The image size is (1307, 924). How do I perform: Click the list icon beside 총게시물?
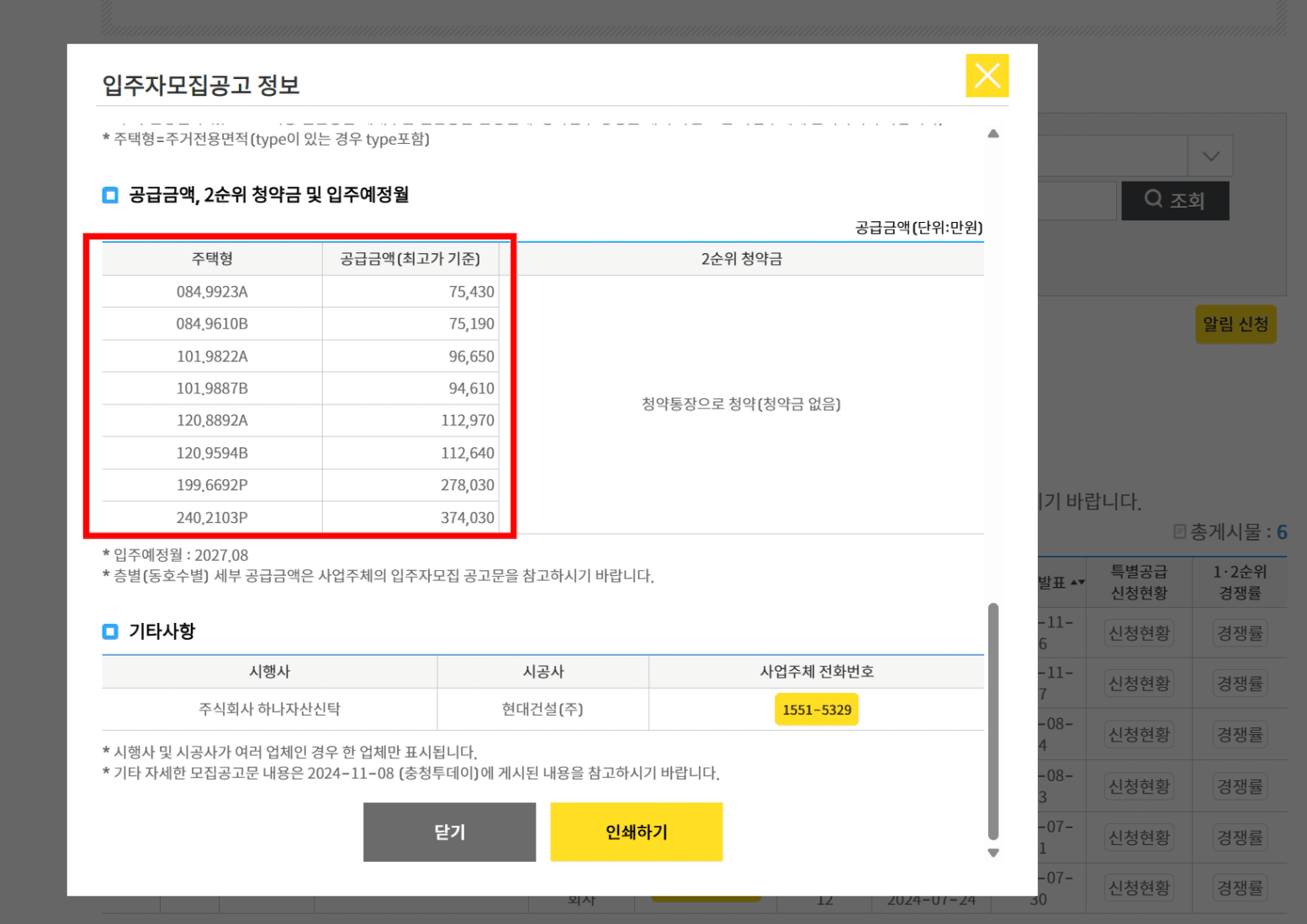tap(1179, 531)
